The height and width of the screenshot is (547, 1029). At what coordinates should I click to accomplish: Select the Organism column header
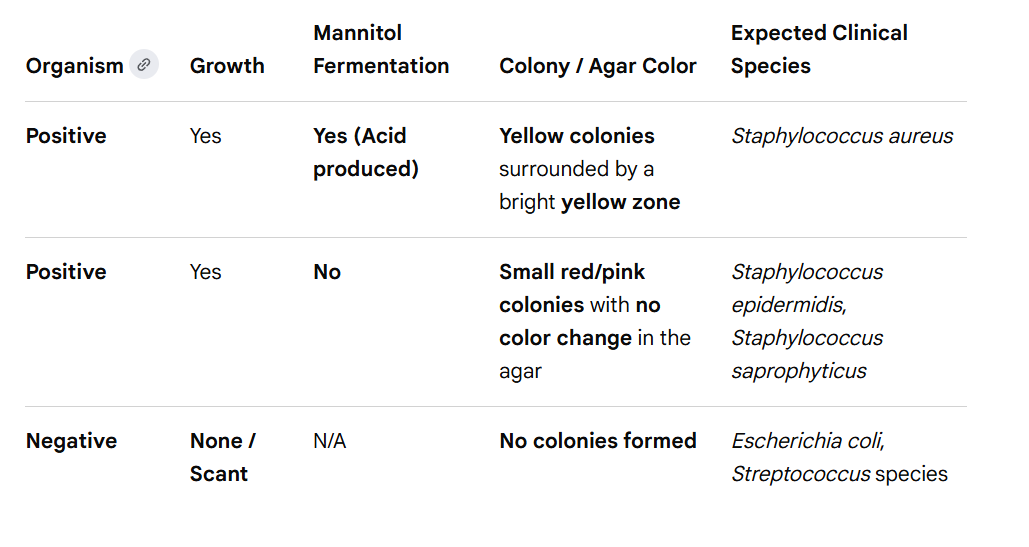[75, 66]
